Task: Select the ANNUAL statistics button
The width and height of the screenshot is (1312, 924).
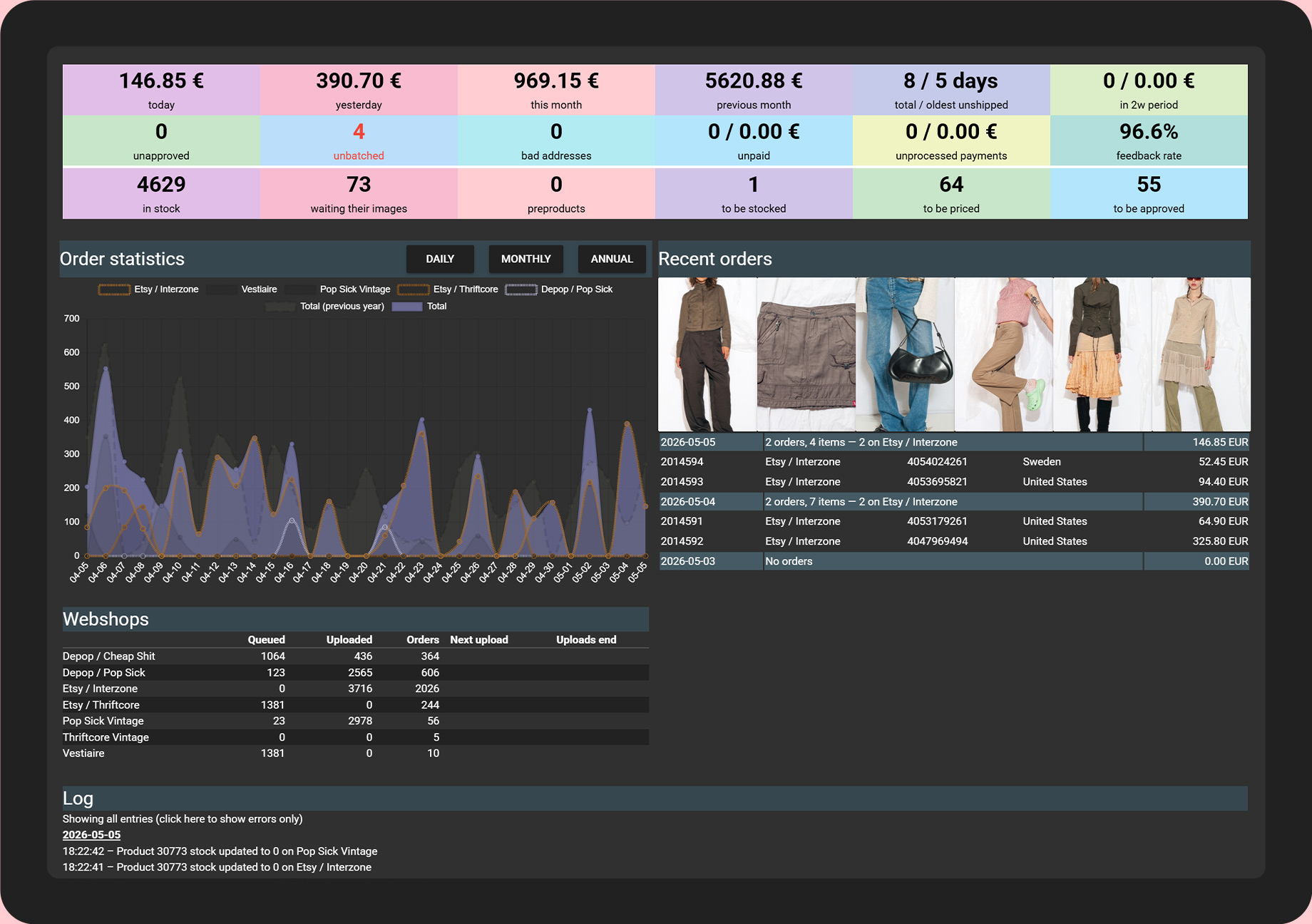Action: pos(612,259)
